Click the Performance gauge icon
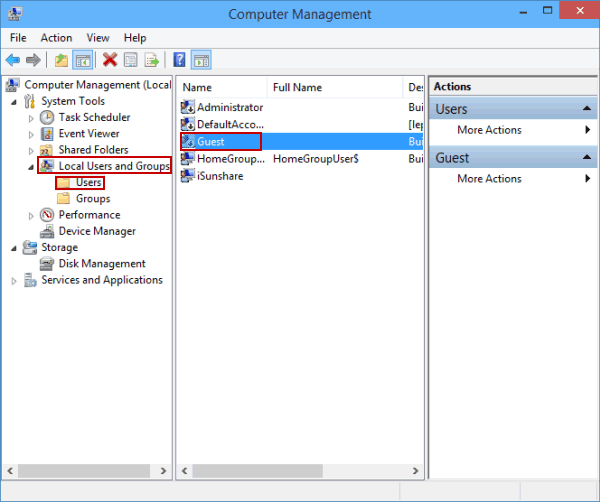The width and height of the screenshot is (600, 502). click(47, 215)
